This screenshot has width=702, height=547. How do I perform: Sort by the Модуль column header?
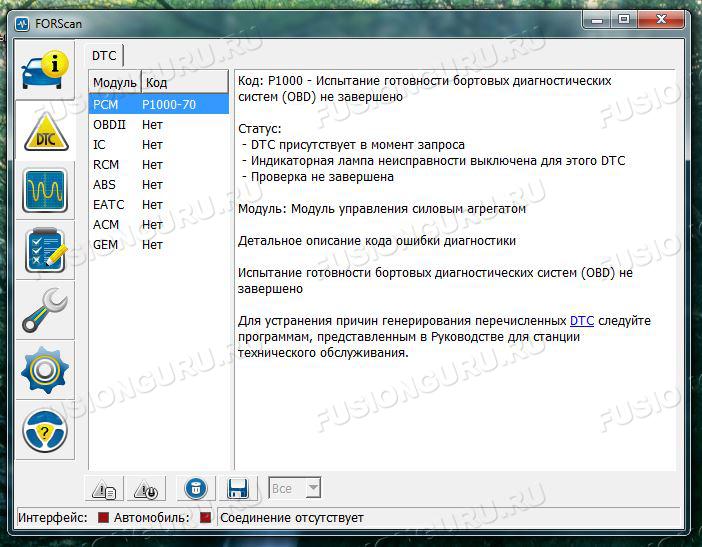coord(115,82)
